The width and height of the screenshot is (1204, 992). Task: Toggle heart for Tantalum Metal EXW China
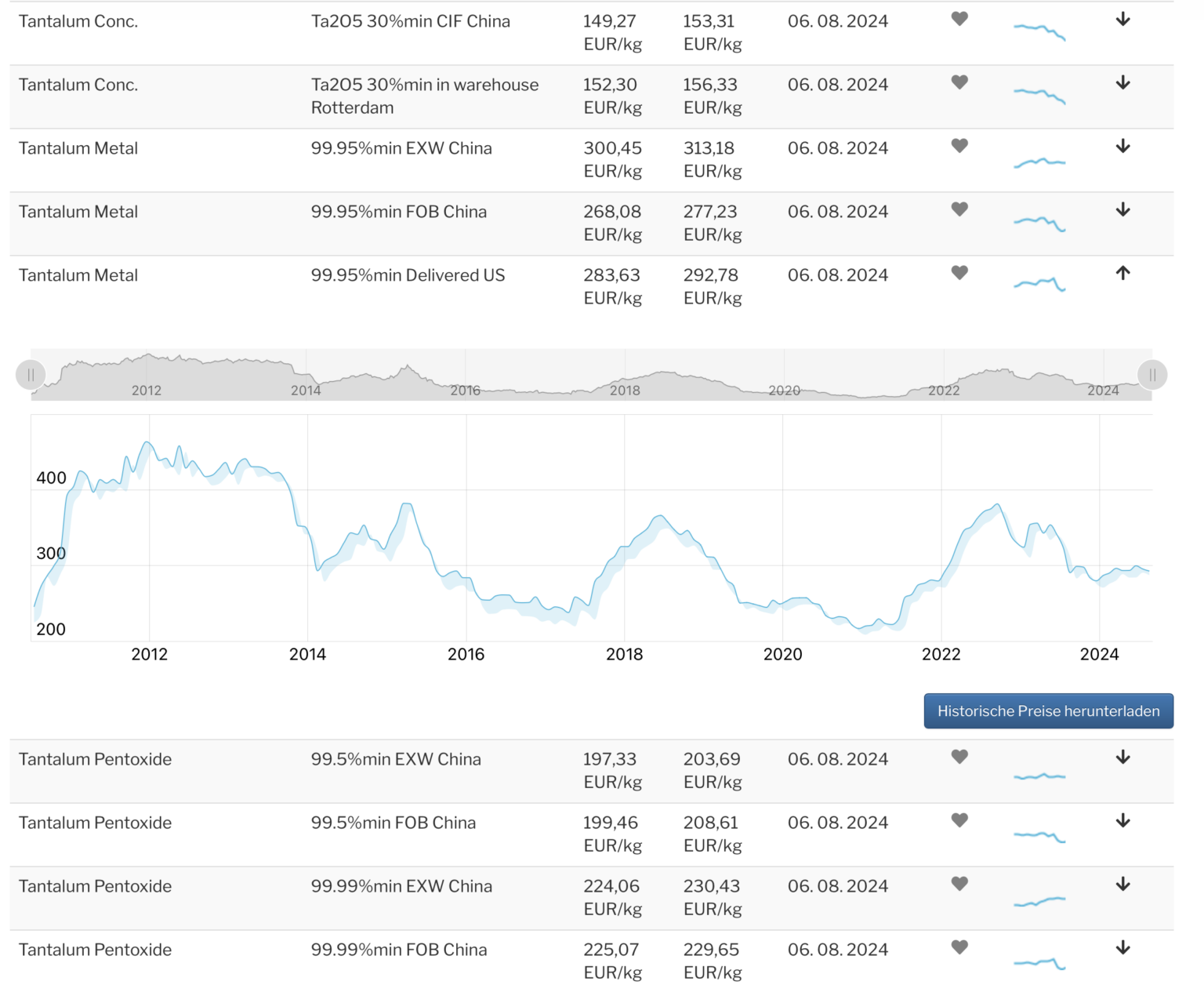pyautogui.click(x=959, y=146)
